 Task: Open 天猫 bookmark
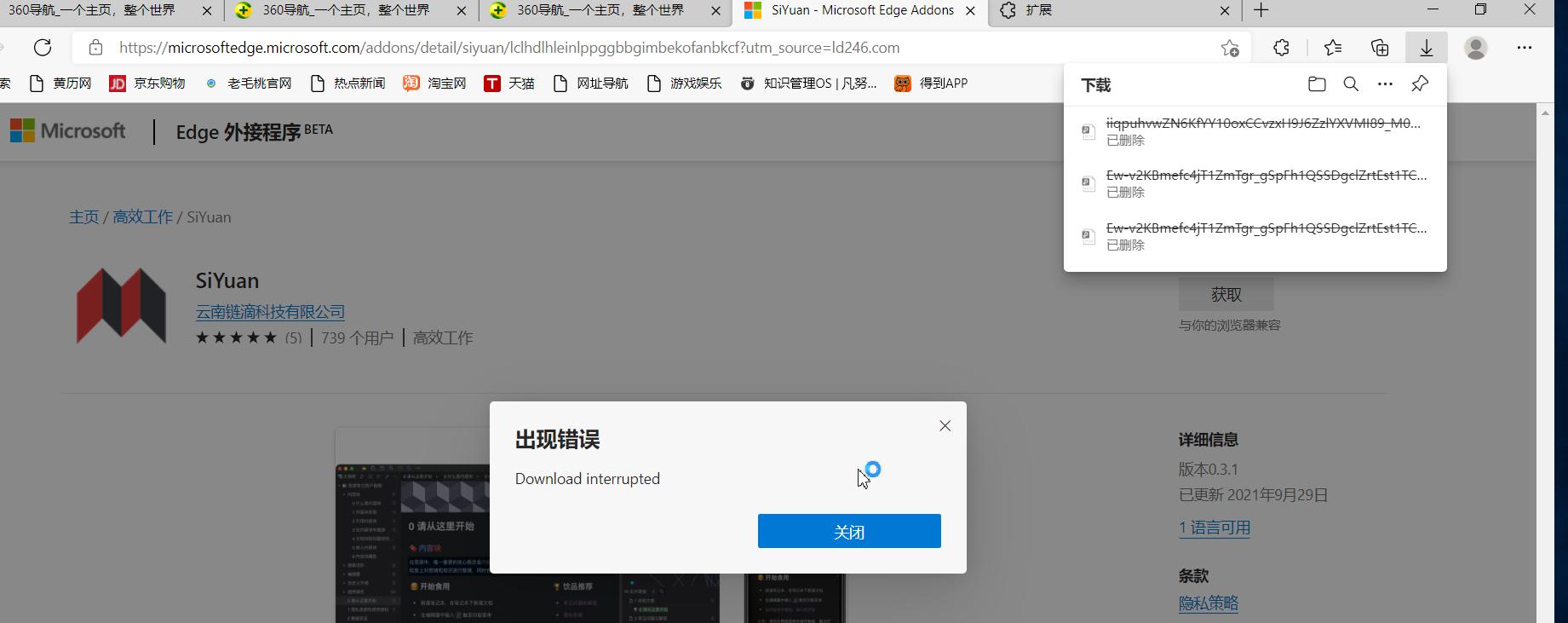click(x=509, y=84)
